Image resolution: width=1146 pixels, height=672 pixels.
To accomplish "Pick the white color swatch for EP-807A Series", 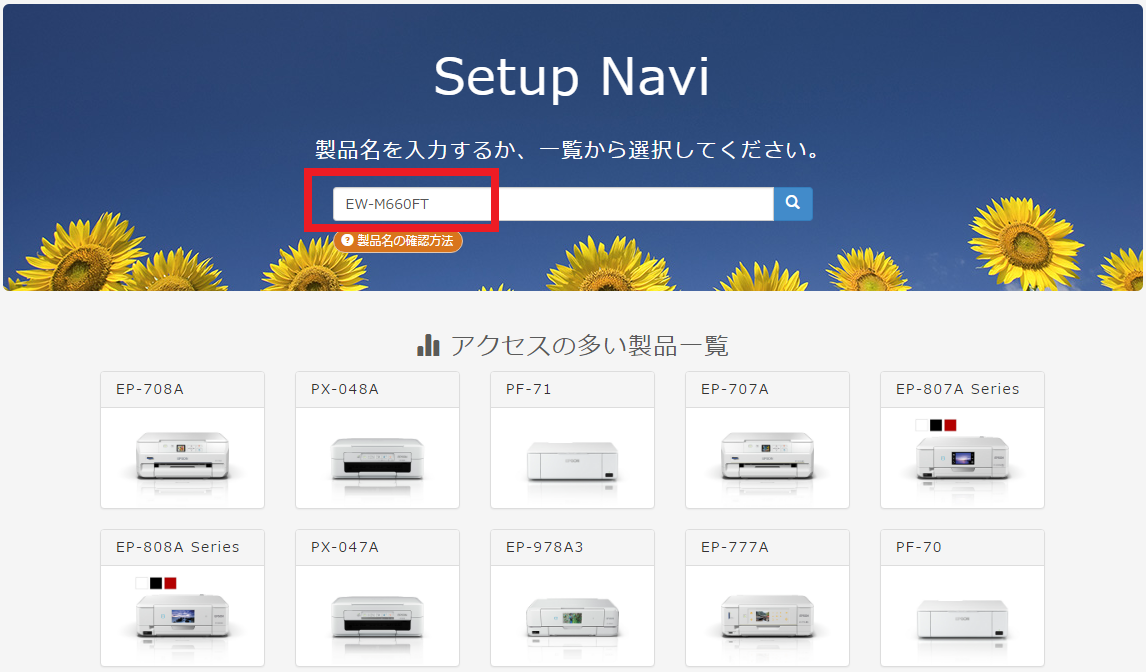I will click(x=922, y=425).
